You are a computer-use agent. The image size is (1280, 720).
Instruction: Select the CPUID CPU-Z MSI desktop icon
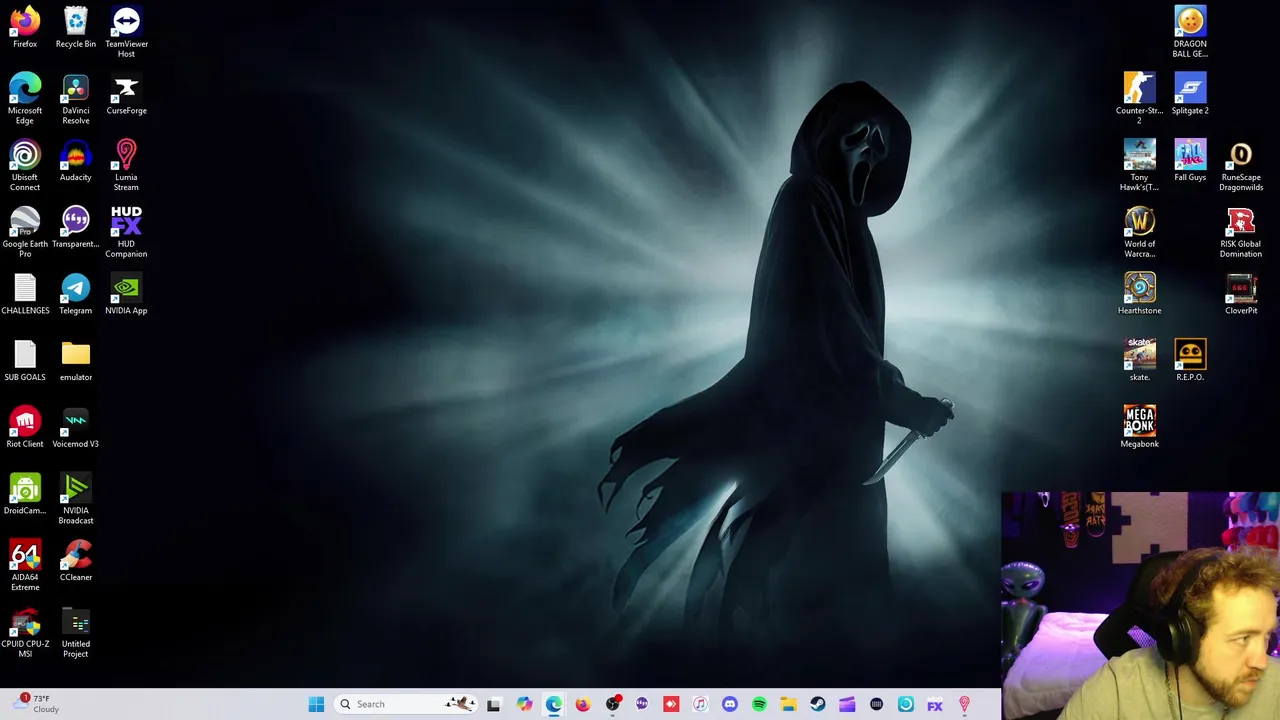[25, 633]
